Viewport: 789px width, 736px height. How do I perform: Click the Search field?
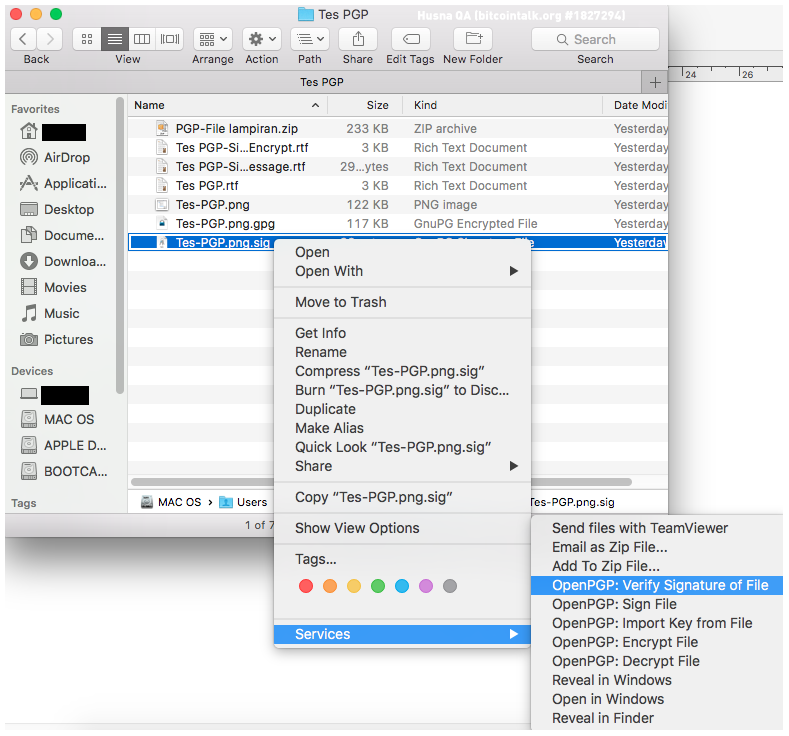595,39
